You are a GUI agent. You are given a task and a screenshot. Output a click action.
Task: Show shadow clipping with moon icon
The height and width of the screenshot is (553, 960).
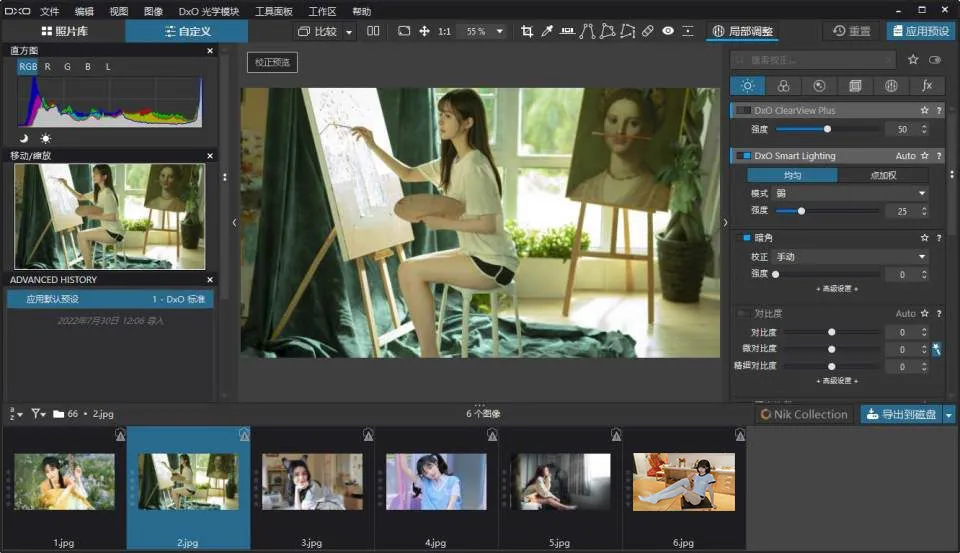coord(24,138)
